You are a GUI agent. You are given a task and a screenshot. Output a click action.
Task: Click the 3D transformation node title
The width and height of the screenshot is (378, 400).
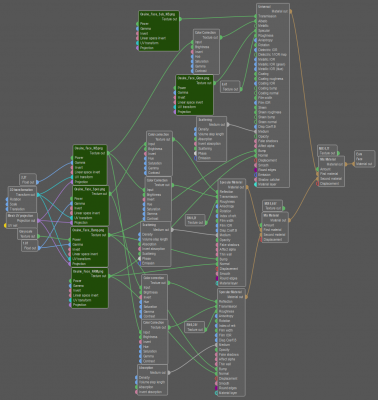click(21, 190)
